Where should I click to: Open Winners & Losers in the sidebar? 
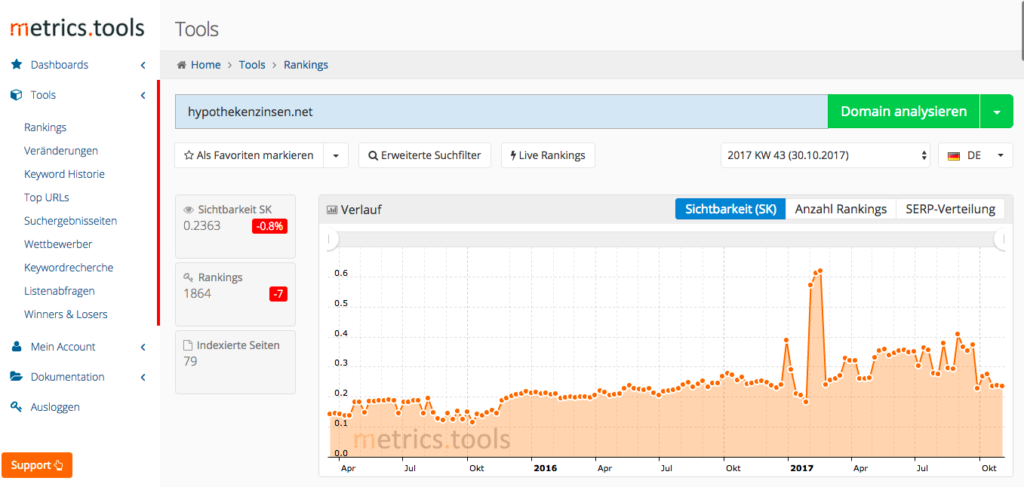(x=66, y=314)
